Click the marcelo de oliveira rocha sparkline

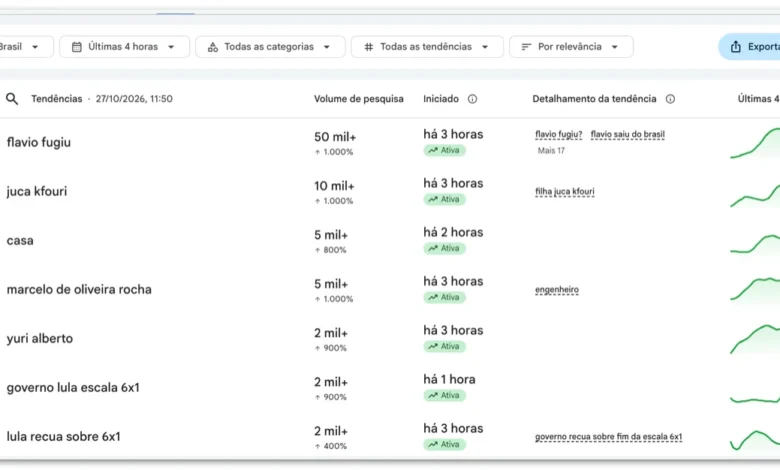[x=755, y=289]
